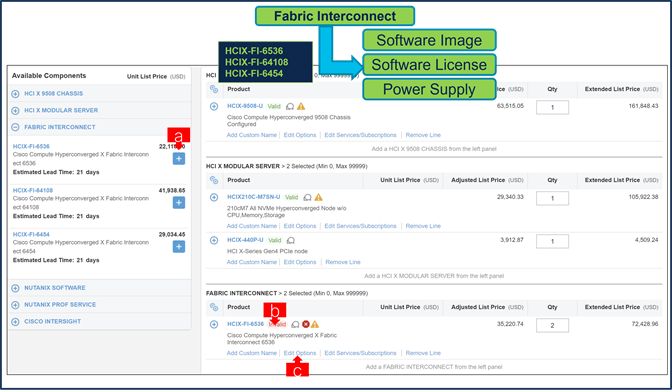The image size is (672, 390).
Task: Add Custom Name for HCIX210C-M7SN-U
Action: pyautogui.click(x=252, y=226)
